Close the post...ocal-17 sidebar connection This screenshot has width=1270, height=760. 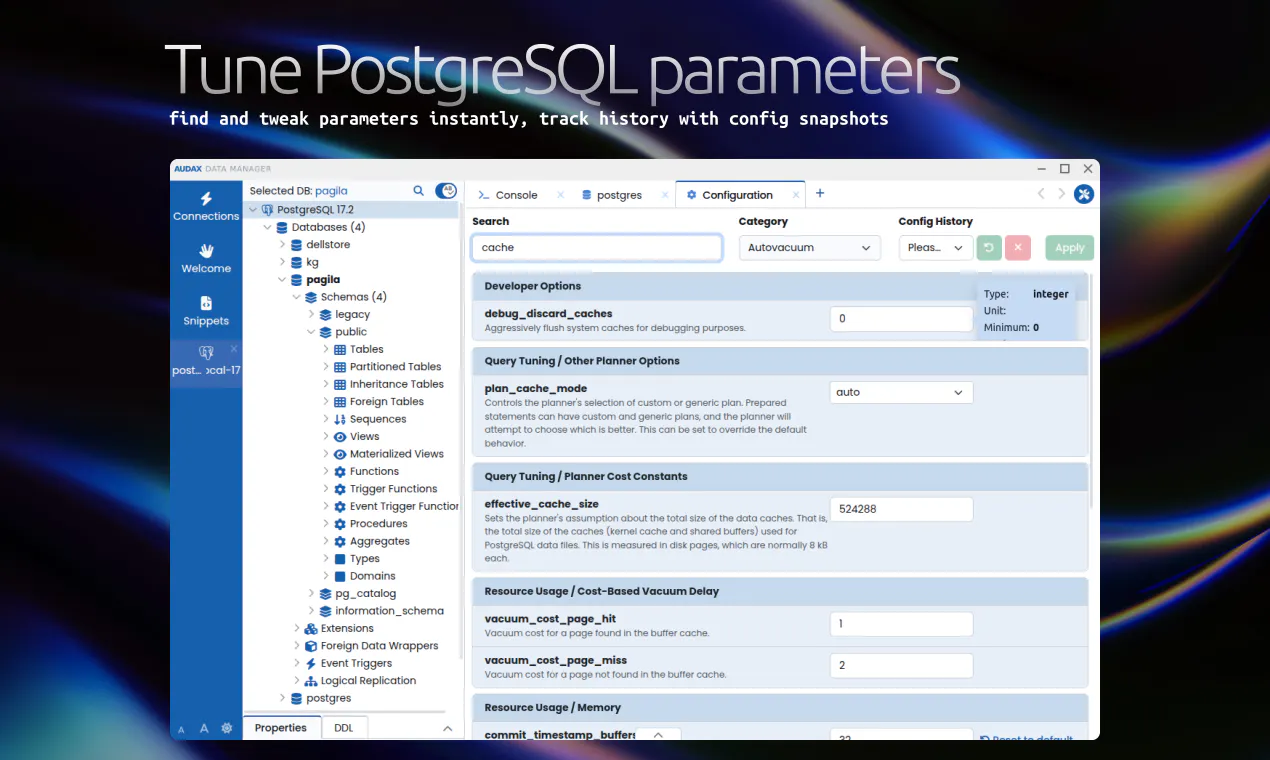[x=234, y=349]
